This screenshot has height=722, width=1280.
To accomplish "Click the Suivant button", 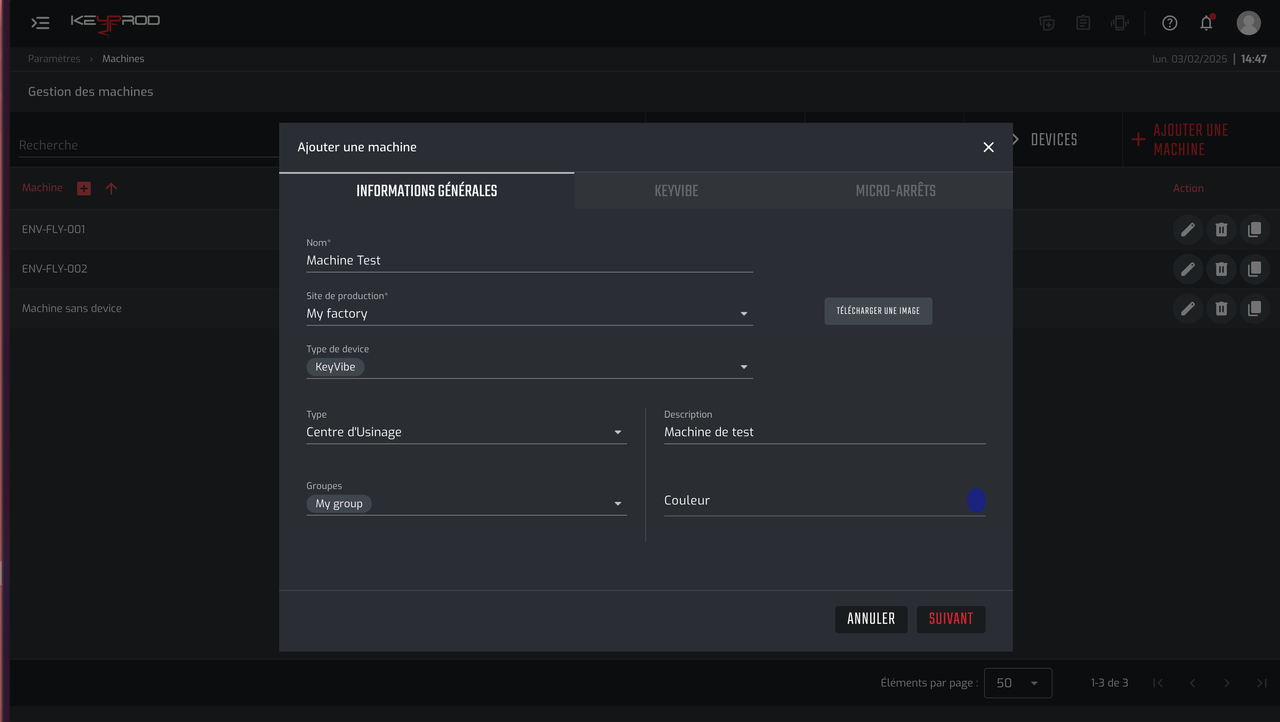I will click(951, 619).
